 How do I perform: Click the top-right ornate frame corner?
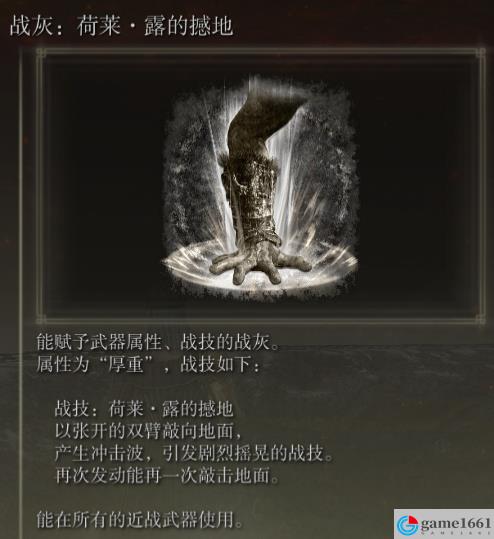tap(481, 53)
